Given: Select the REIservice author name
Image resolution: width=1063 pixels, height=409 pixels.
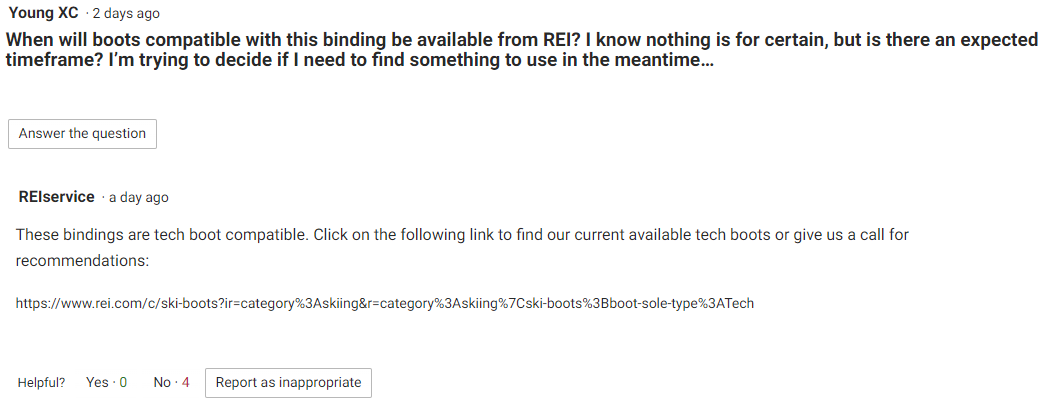Looking at the screenshot, I should (57, 197).
